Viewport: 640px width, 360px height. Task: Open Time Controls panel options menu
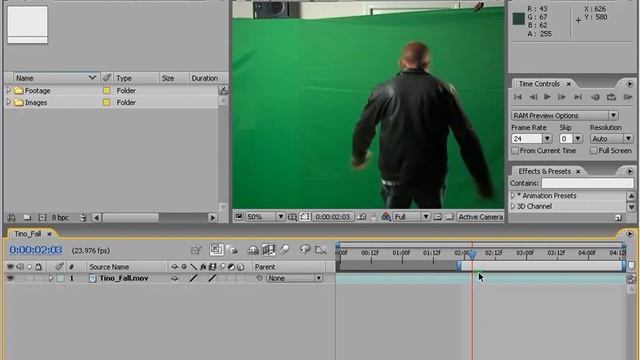pyautogui.click(x=629, y=84)
